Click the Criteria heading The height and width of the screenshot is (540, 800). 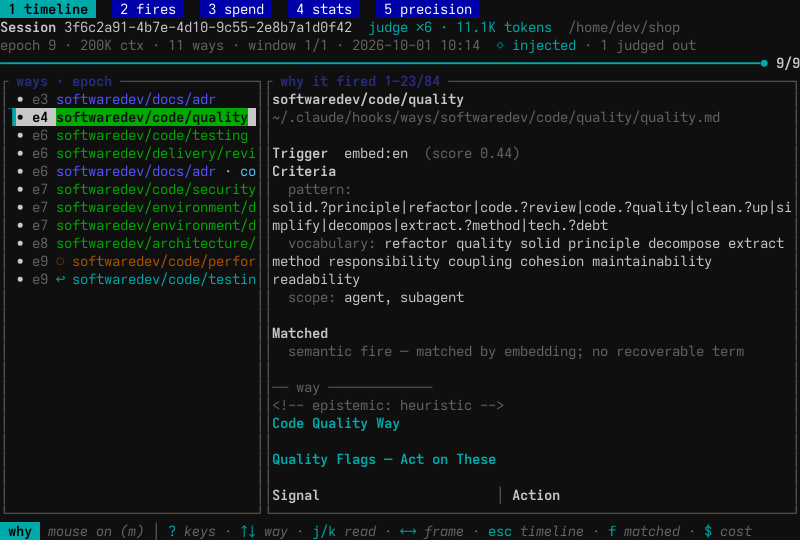(304, 171)
